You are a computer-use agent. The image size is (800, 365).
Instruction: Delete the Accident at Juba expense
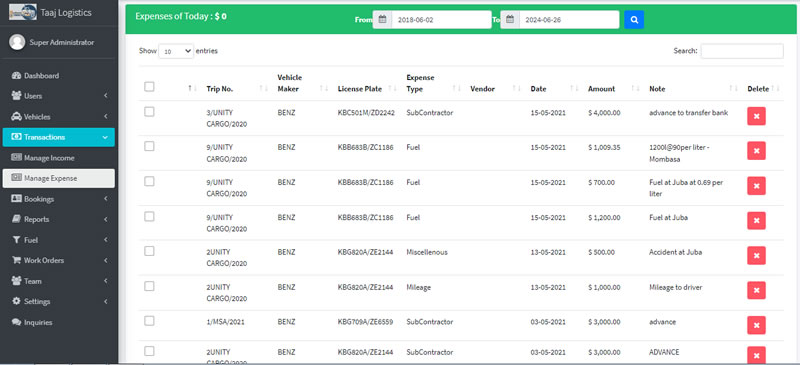coord(756,255)
